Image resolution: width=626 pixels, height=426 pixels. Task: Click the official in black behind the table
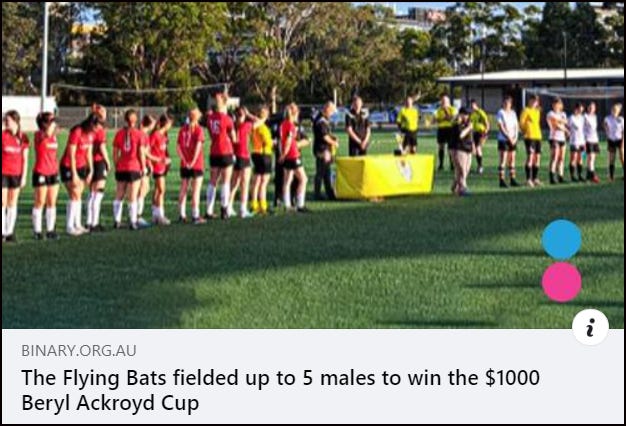point(357,126)
